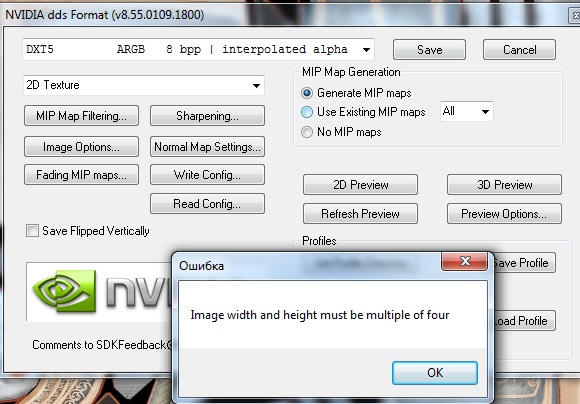Click the NVIDIA eye logo image

click(x=65, y=291)
